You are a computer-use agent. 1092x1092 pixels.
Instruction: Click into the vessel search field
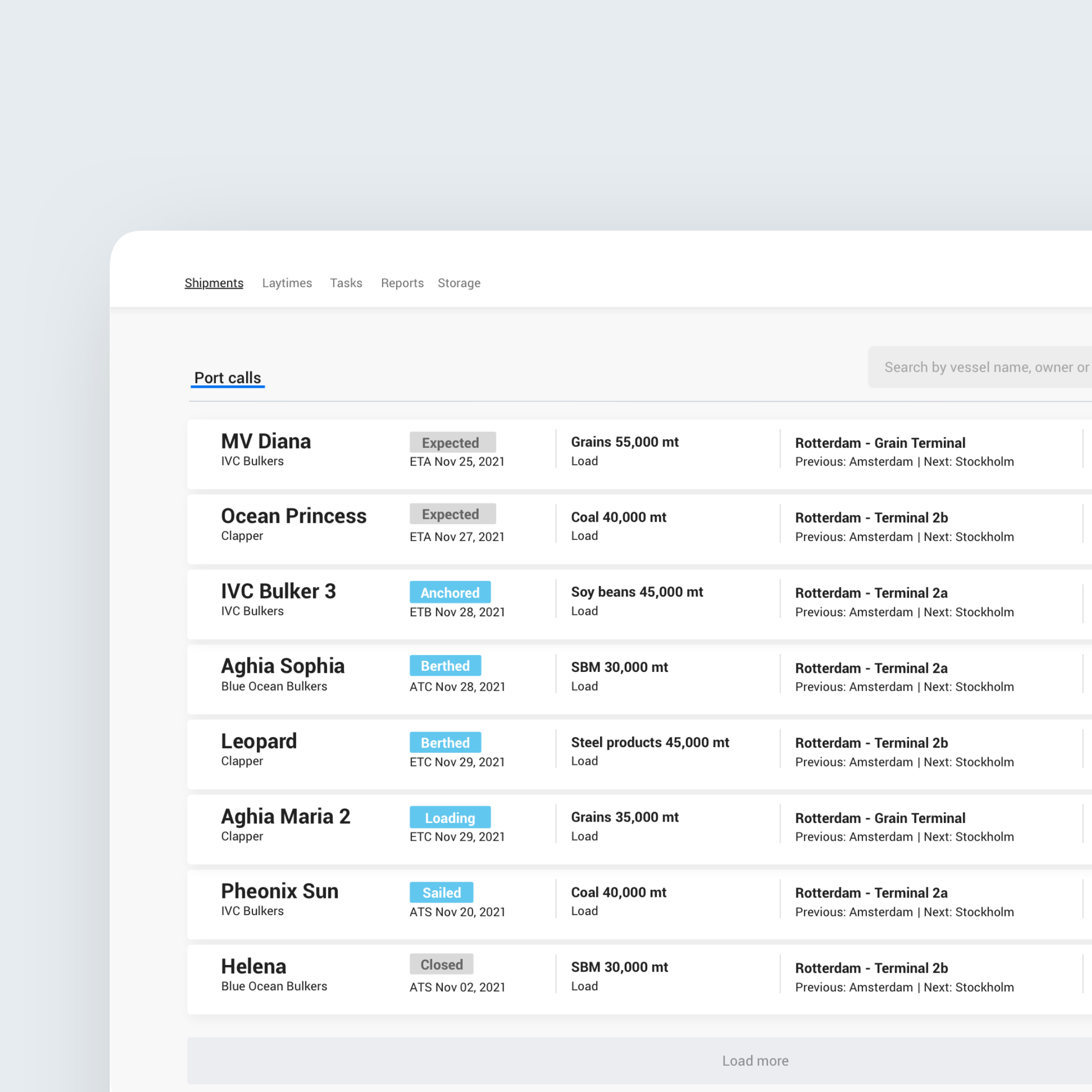(x=983, y=367)
